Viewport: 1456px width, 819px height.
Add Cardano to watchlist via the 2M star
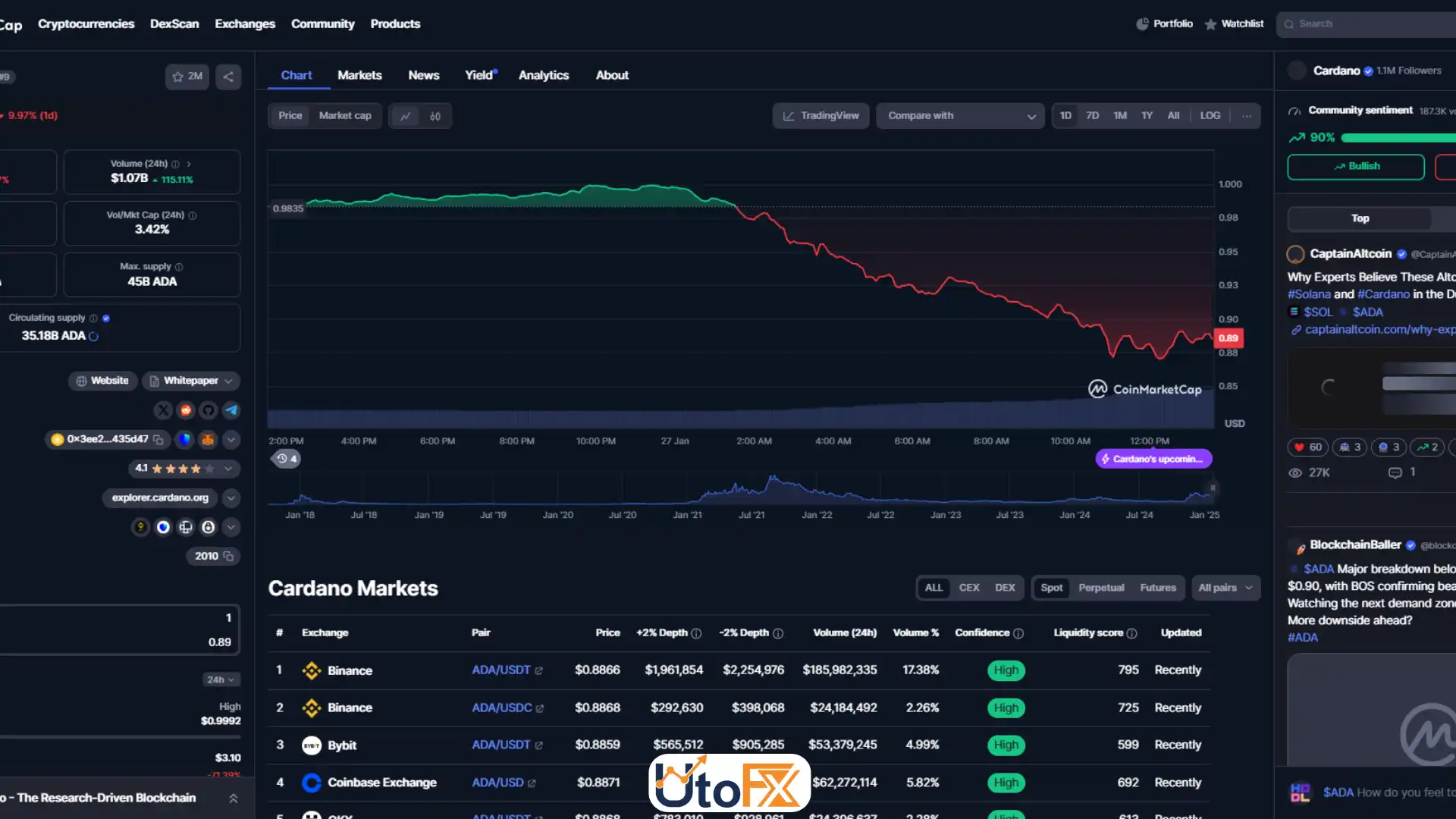pyautogui.click(x=187, y=77)
